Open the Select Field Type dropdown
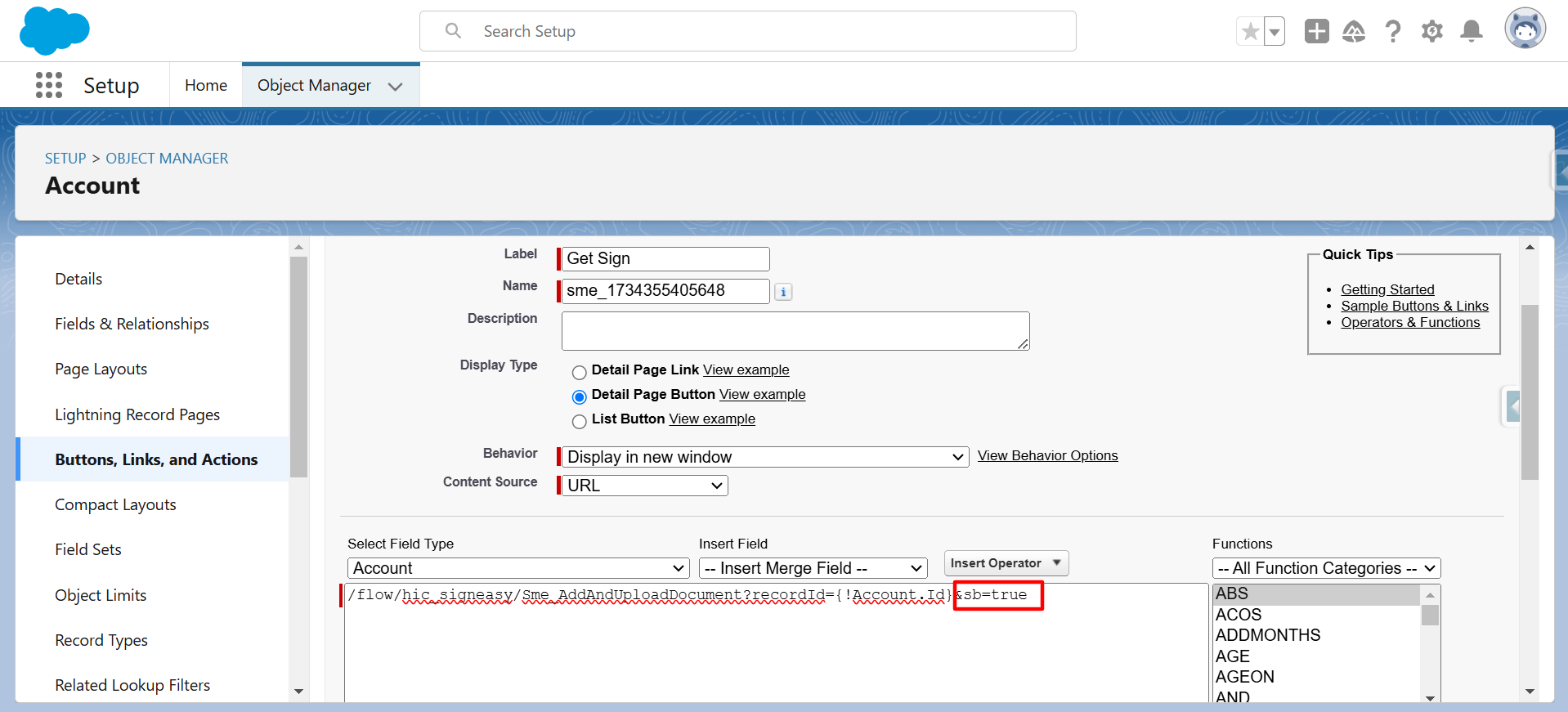Image resolution: width=1568 pixels, height=712 pixels. click(x=518, y=568)
